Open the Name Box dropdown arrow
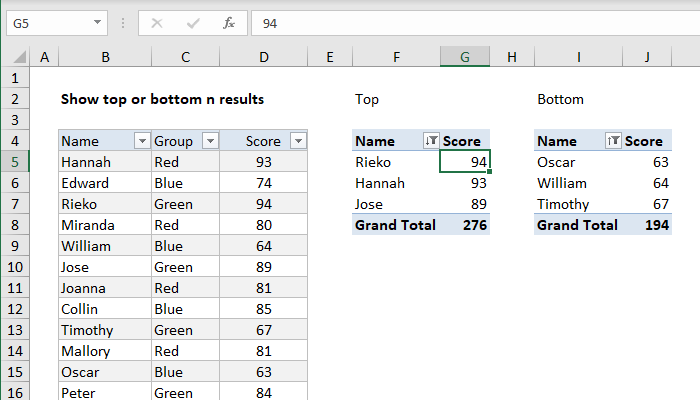The width and height of the screenshot is (700, 400). point(97,22)
